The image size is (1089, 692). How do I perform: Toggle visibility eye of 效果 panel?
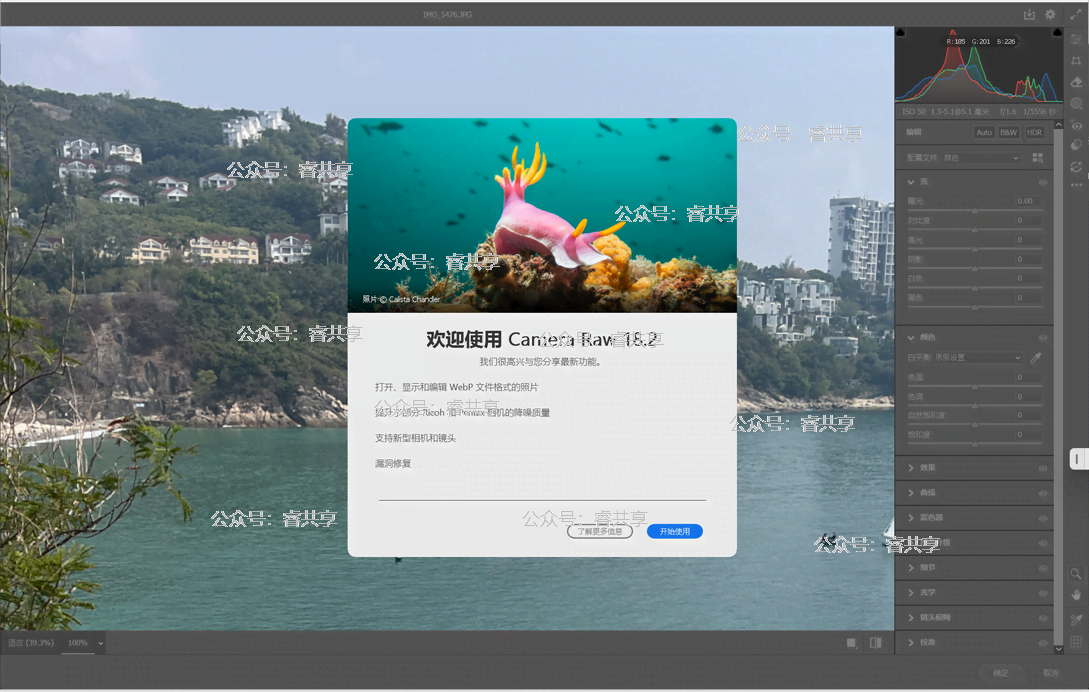pyautogui.click(x=1043, y=468)
